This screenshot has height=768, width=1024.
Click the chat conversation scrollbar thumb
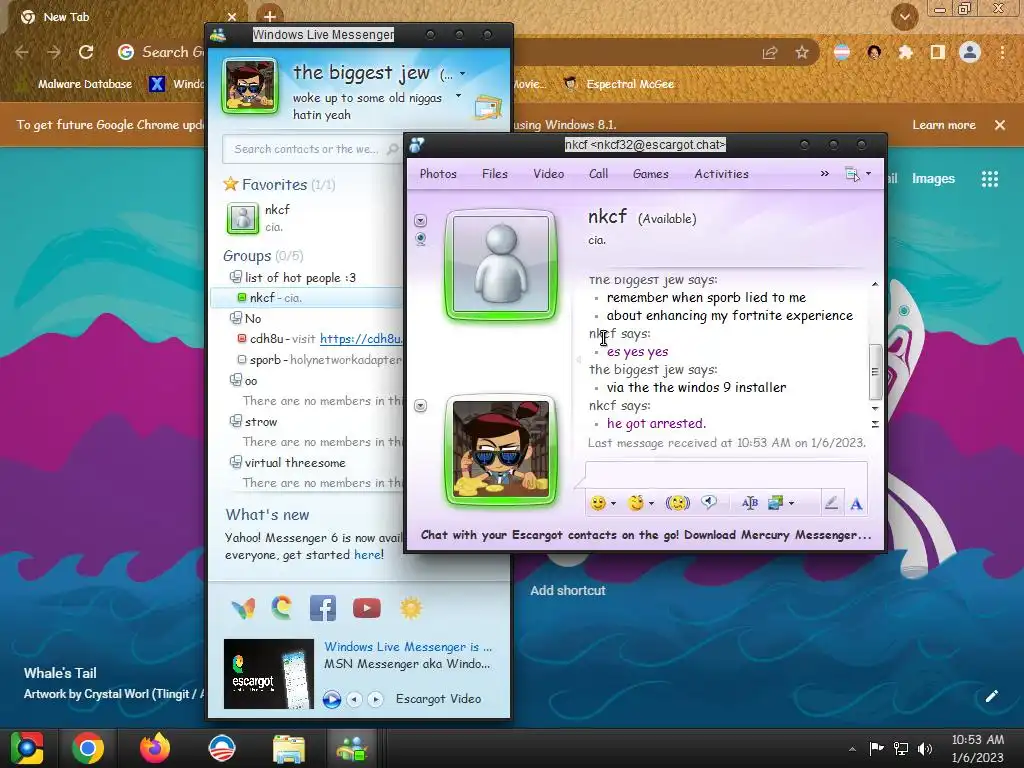(875, 372)
